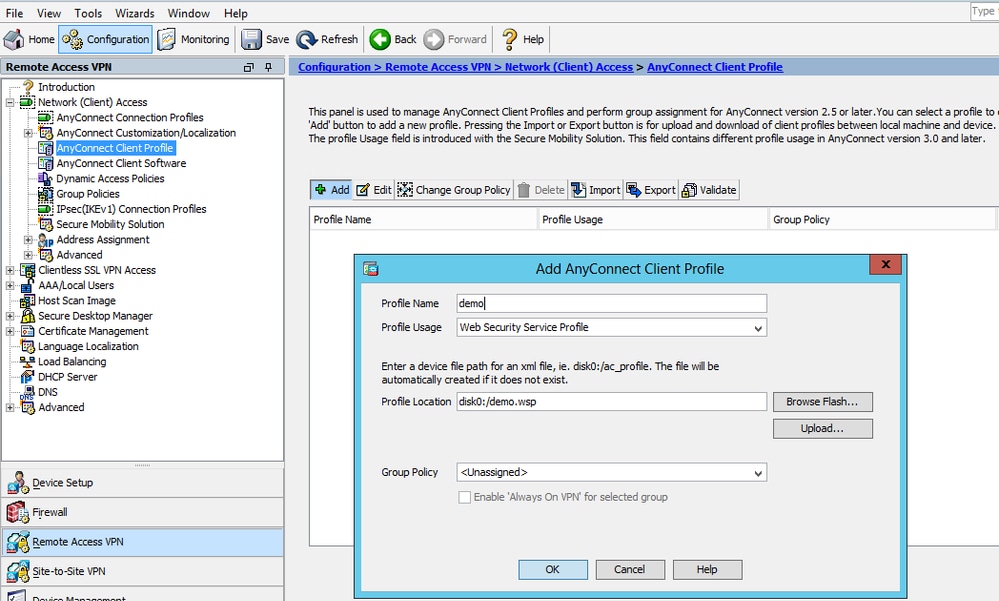Expand the Clientless SSL VPN Access node
The image size is (999, 601).
(x=10, y=270)
